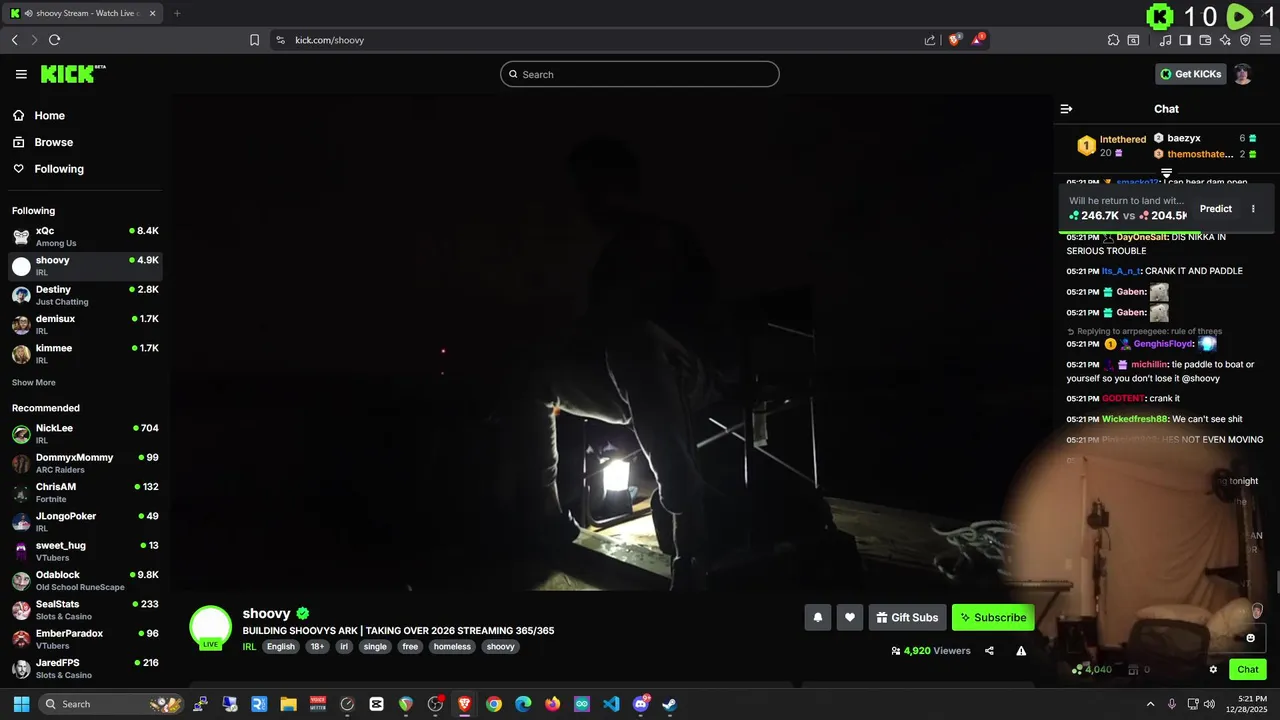Open xQc channel in Following list
The width and height of the screenshot is (1280, 720).
[85, 236]
